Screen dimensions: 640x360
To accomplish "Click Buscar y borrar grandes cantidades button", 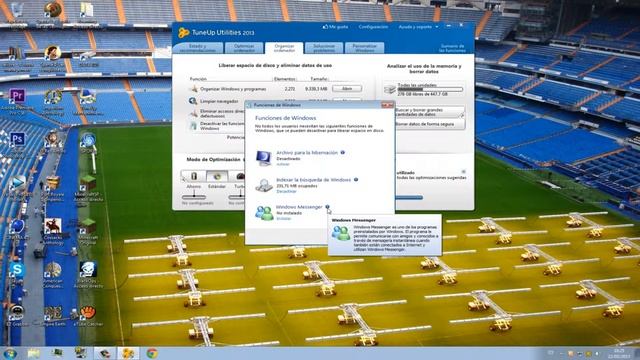I will pyautogui.click(x=429, y=112).
